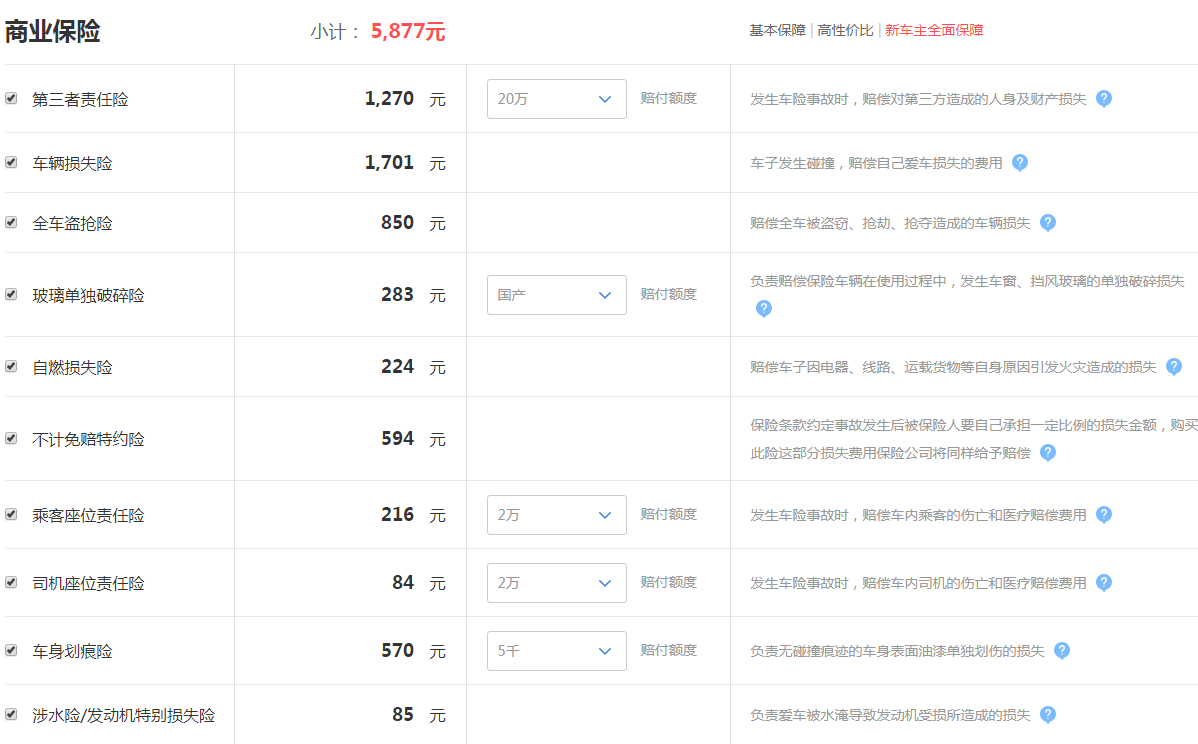Screen dimensions: 1198x744
Task: Click the 216 price for 乘客座位责任险
Action: click(397, 514)
